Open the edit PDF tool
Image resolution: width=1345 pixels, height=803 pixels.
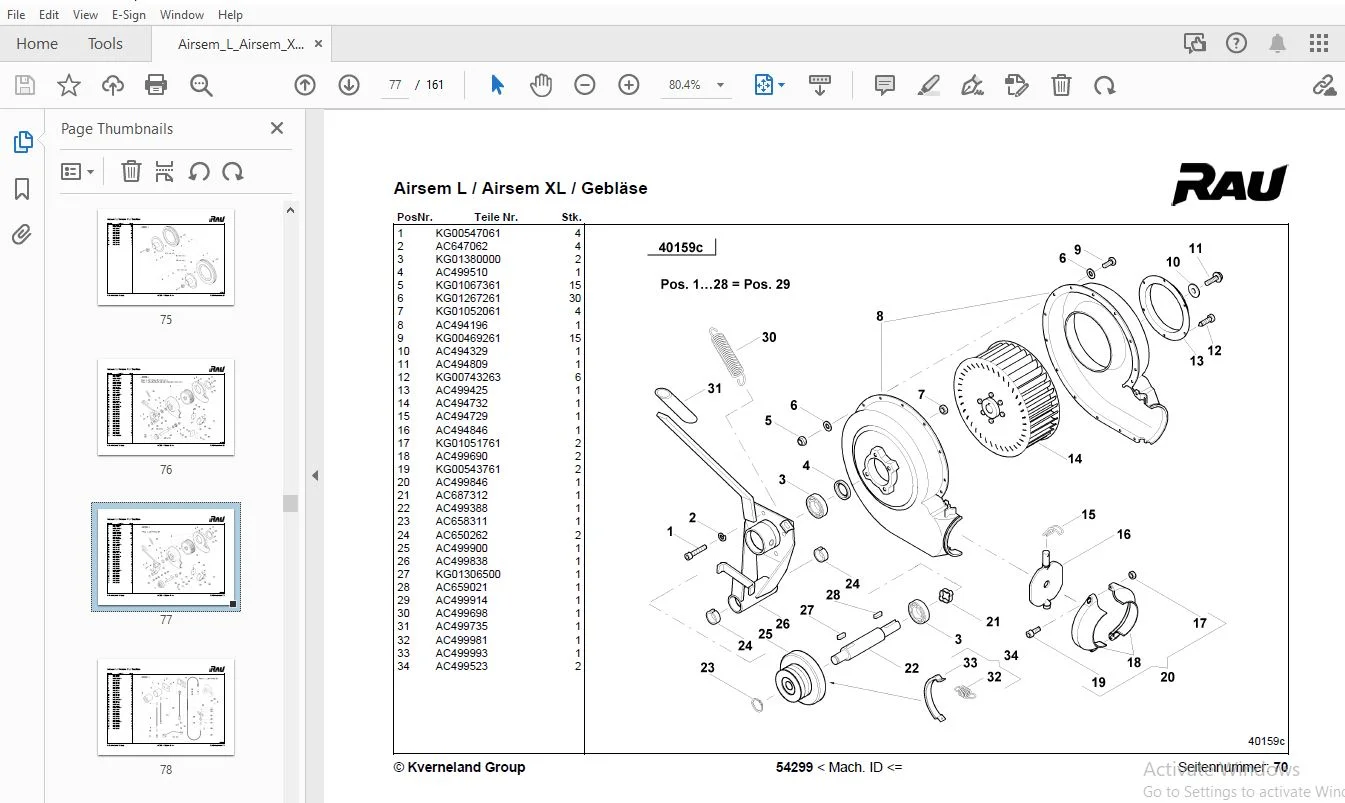(1017, 85)
